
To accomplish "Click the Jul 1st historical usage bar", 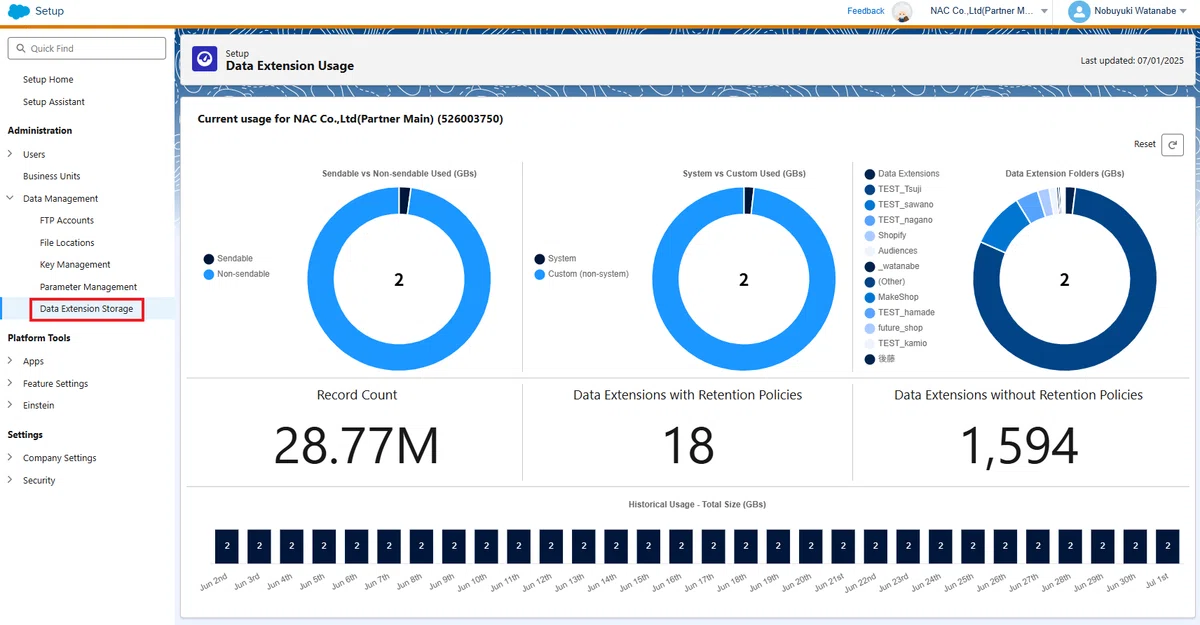I will (1167, 547).
